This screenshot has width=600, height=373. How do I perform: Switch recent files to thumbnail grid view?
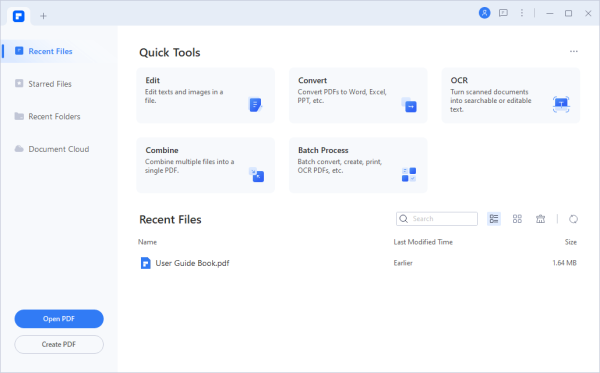coord(517,219)
